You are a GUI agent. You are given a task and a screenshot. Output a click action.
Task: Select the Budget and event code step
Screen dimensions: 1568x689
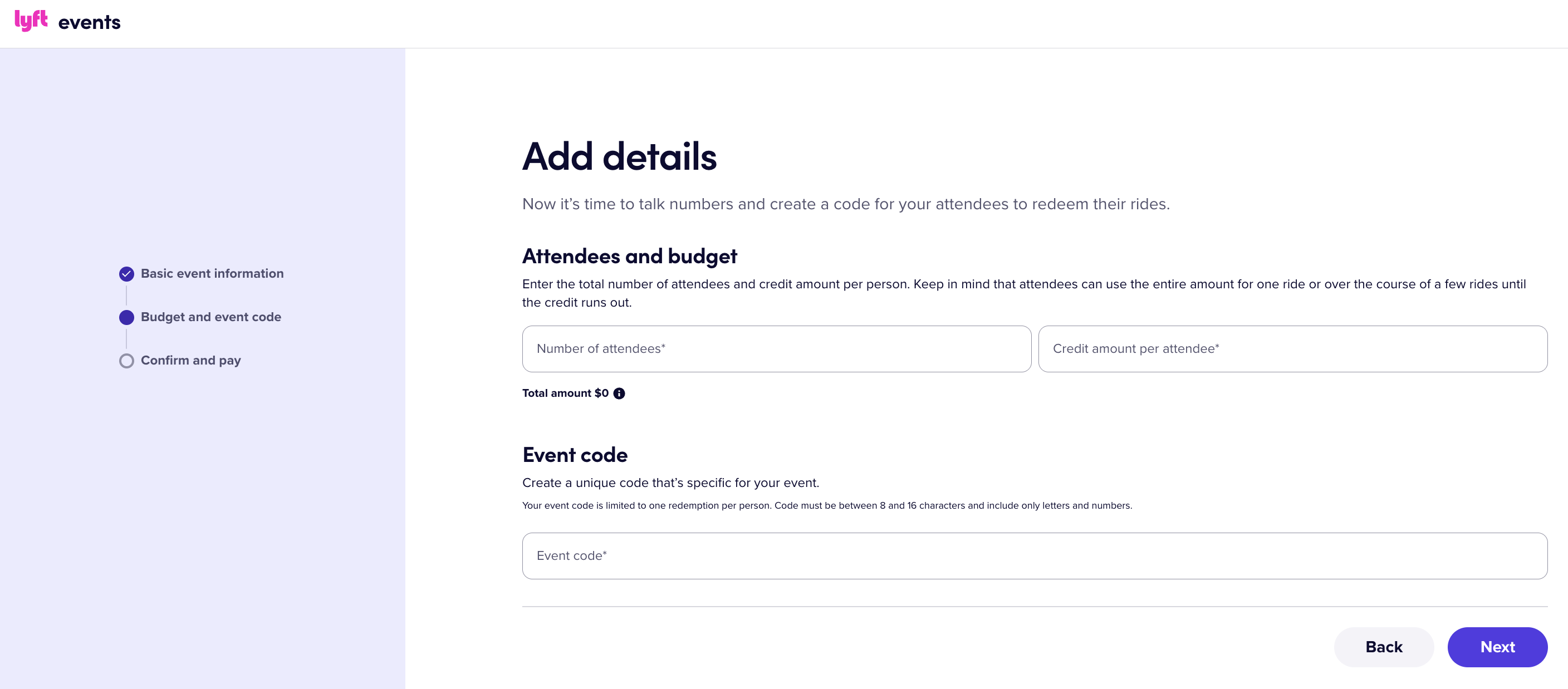pyautogui.click(x=210, y=317)
